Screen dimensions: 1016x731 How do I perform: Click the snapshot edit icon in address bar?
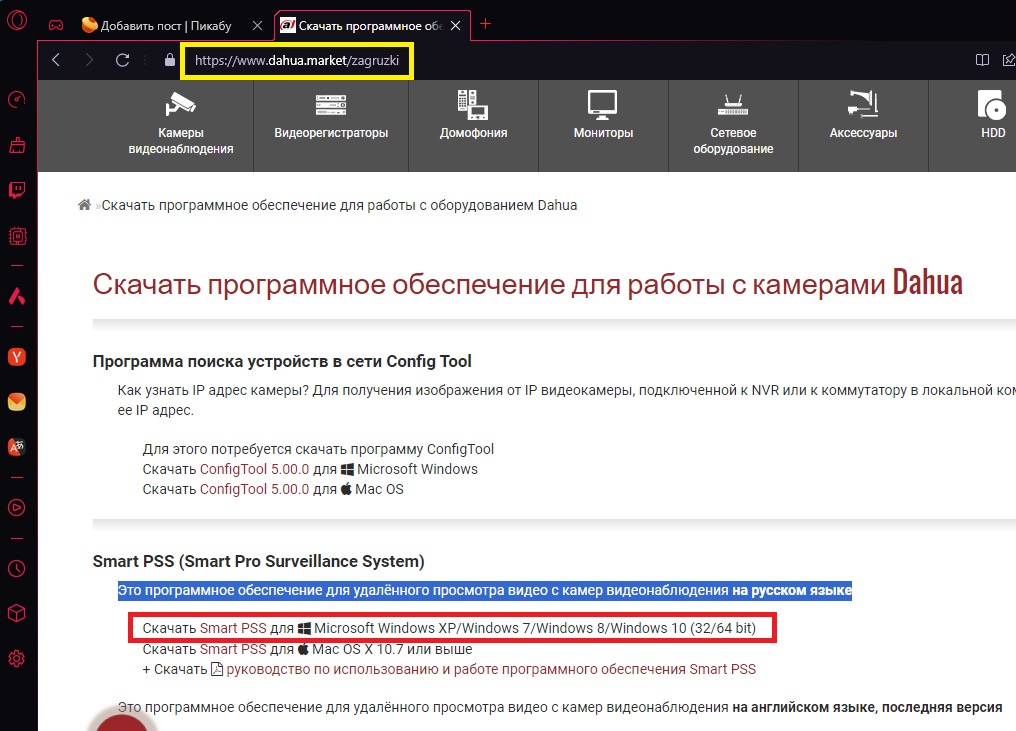click(1009, 60)
